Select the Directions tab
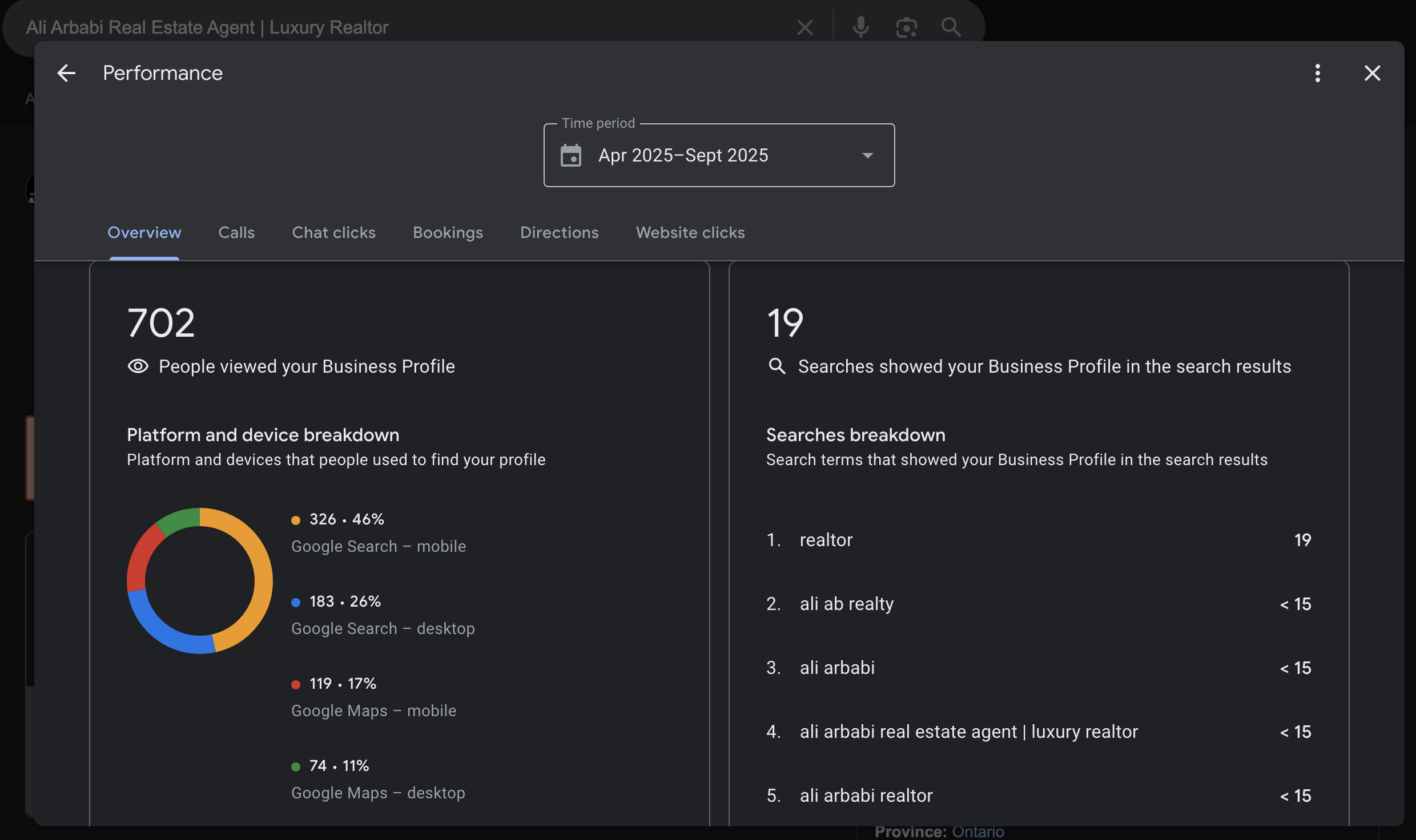This screenshot has height=840, width=1416. pyautogui.click(x=559, y=232)
